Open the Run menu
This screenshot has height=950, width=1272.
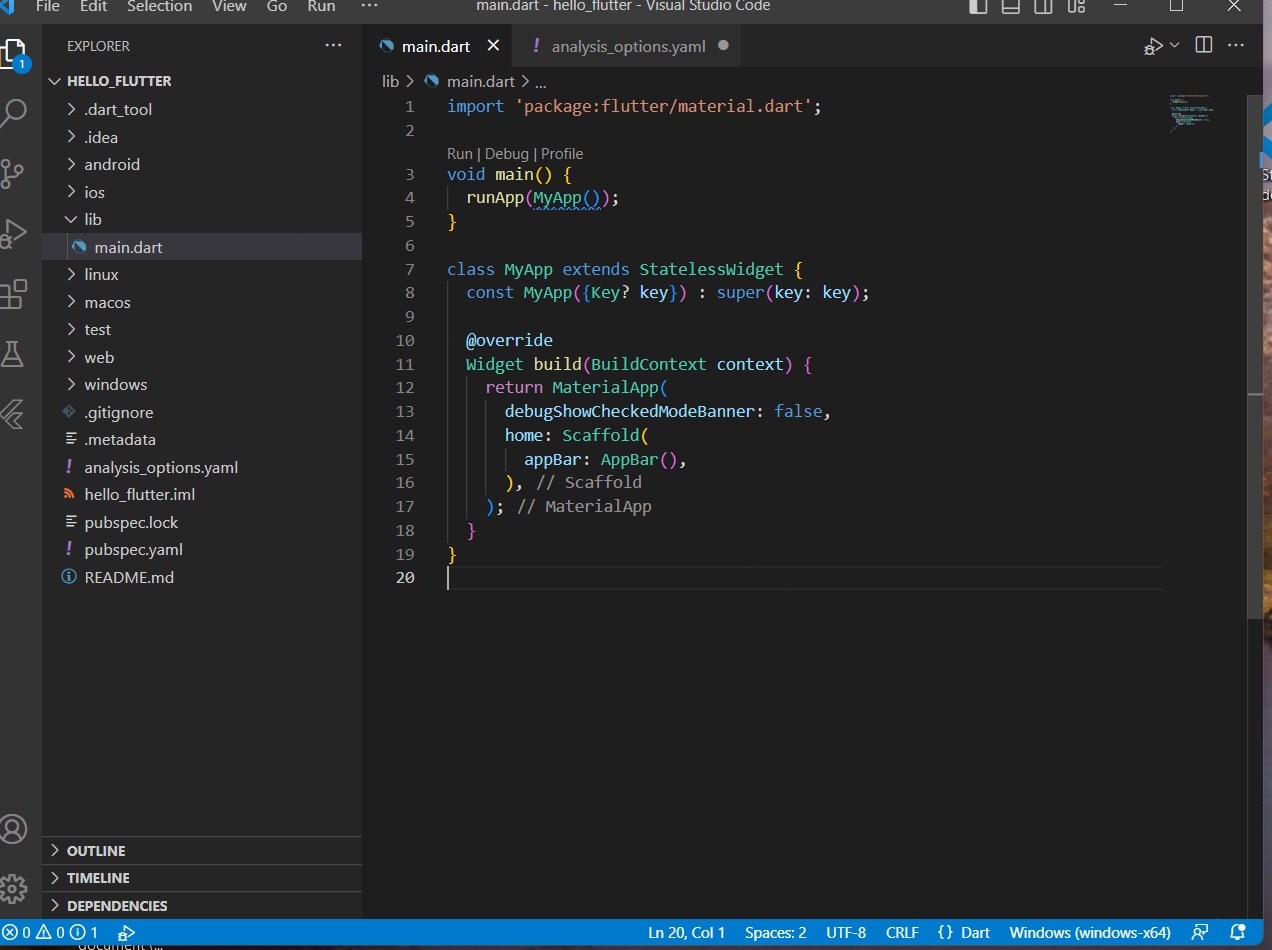tap(321, 6)
